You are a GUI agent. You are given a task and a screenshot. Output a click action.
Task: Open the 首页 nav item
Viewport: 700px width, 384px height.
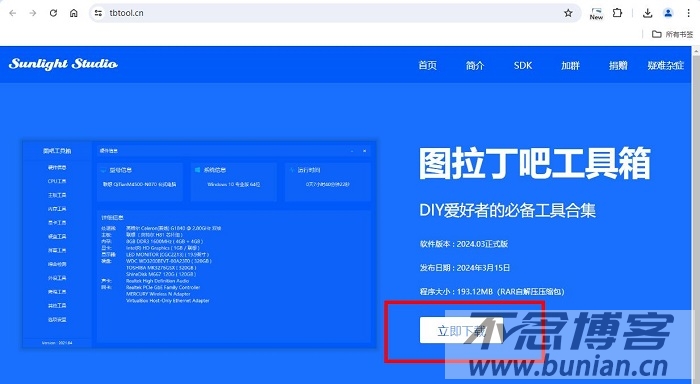click(x=427, y=66)
